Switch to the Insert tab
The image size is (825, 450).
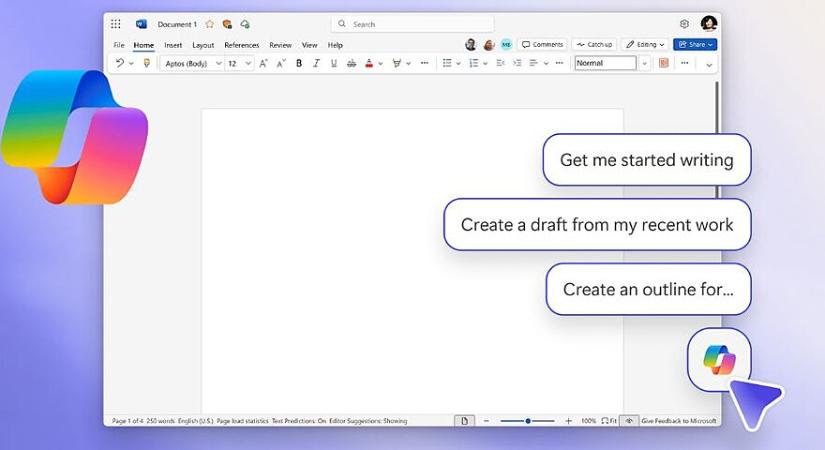[x=173, y=45]
